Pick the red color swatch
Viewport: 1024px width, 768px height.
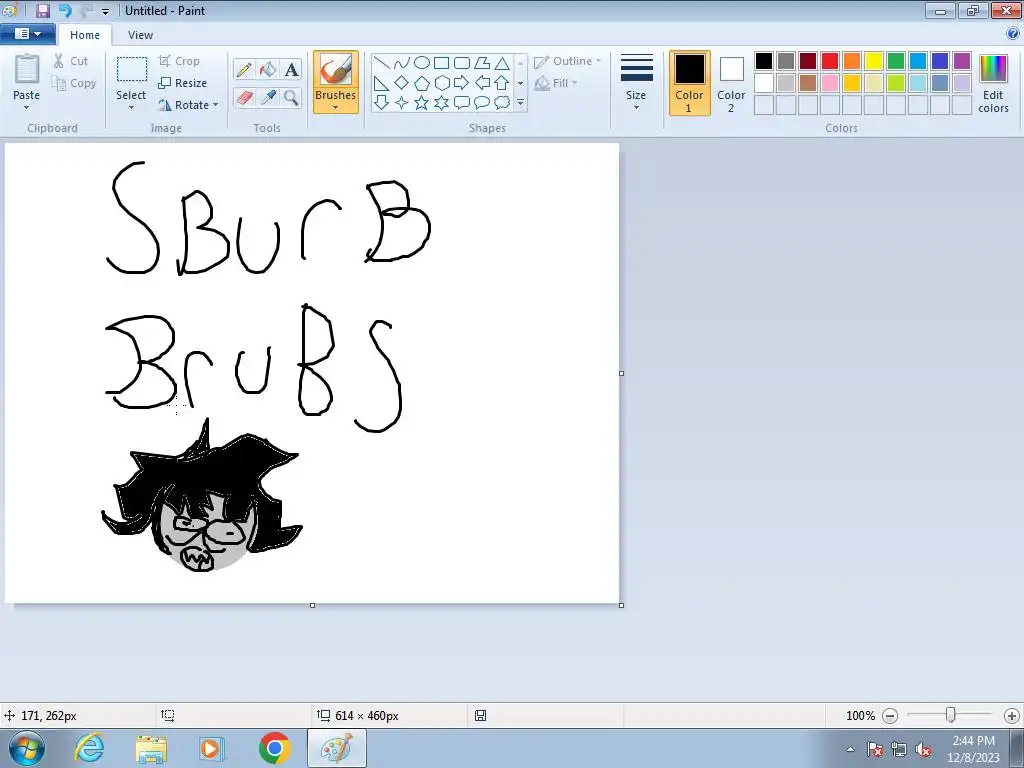point(830,61)
